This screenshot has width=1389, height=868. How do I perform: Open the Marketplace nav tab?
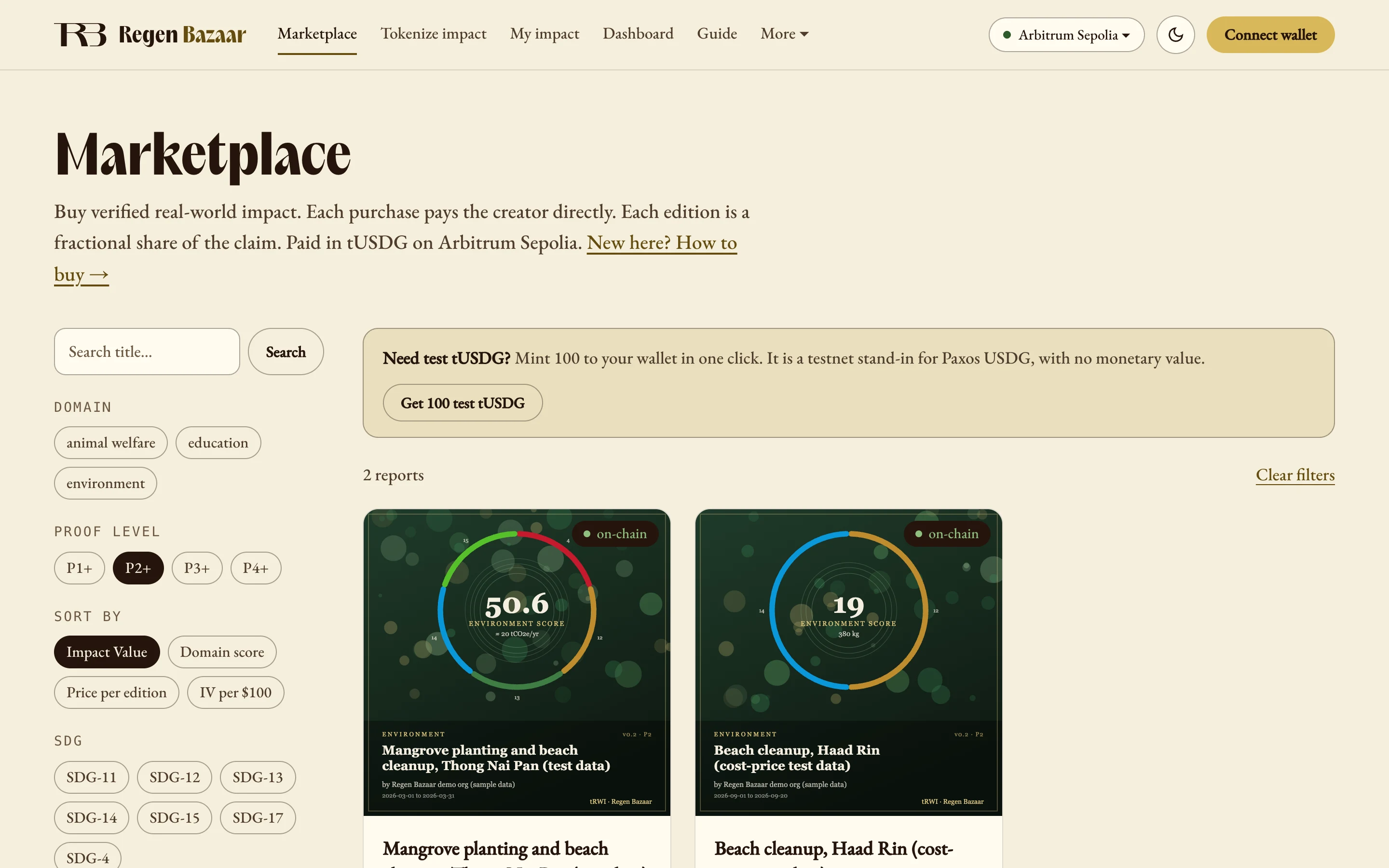(317, 34)
